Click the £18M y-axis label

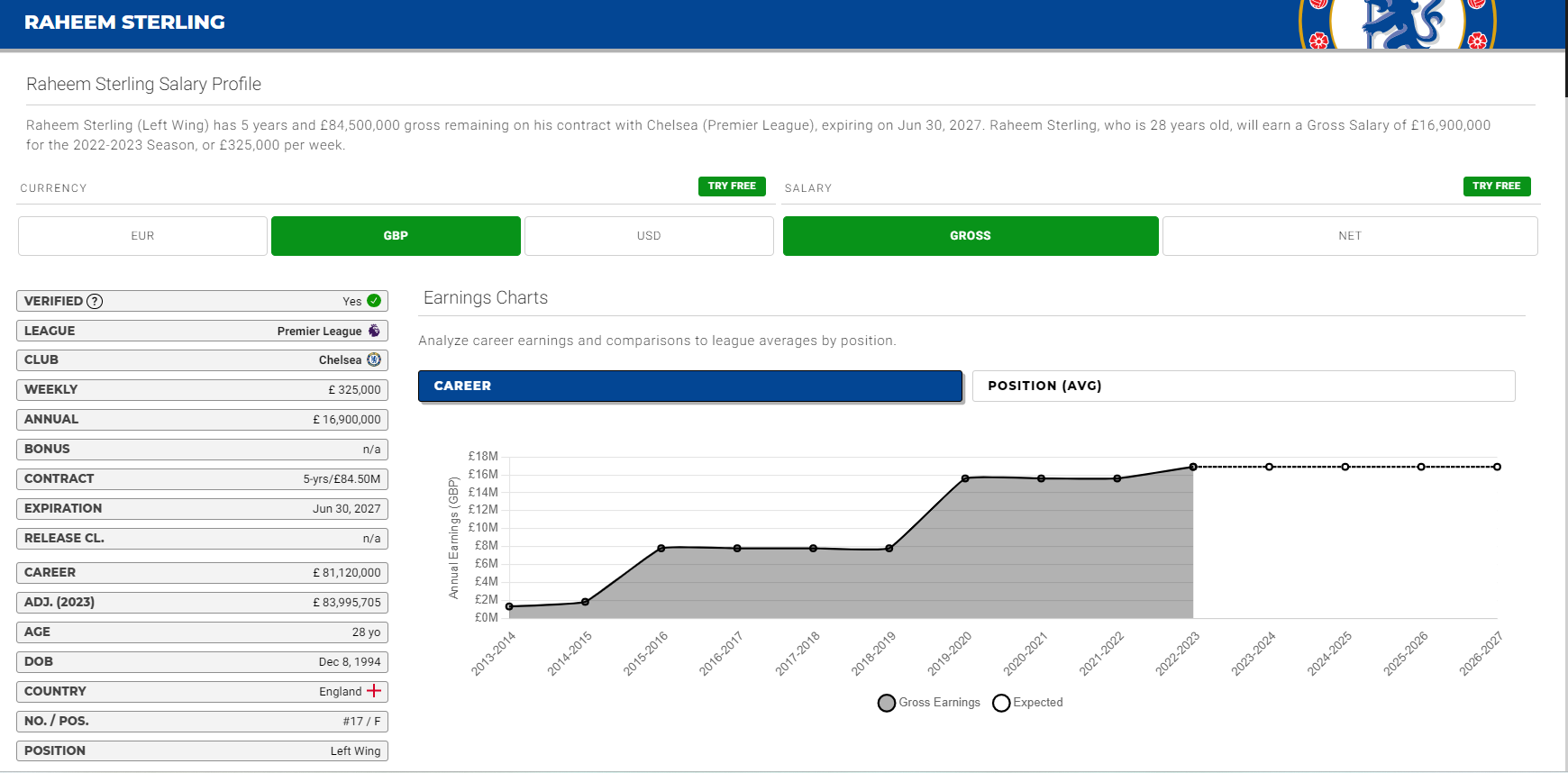(483, 456)
